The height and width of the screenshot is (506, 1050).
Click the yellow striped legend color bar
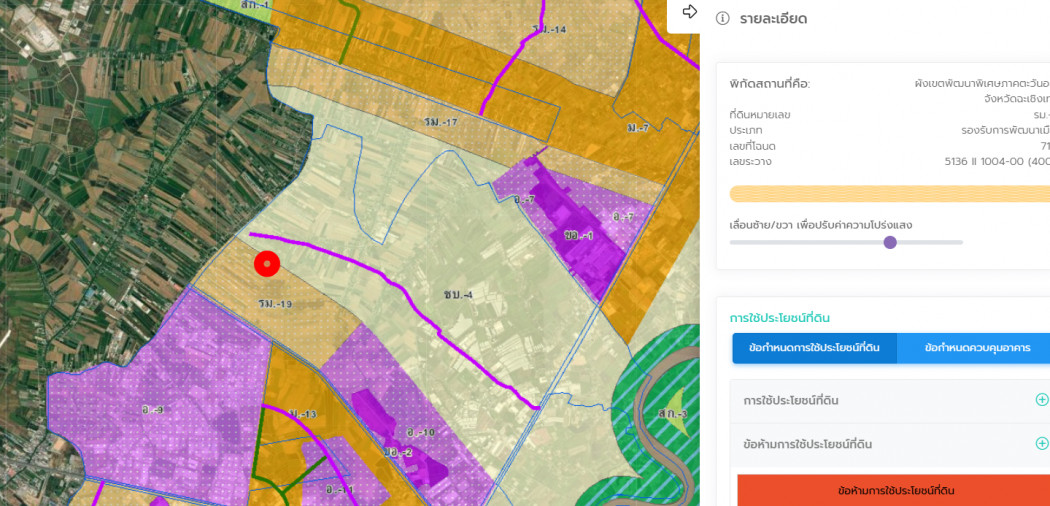click(x=889, y=193)
